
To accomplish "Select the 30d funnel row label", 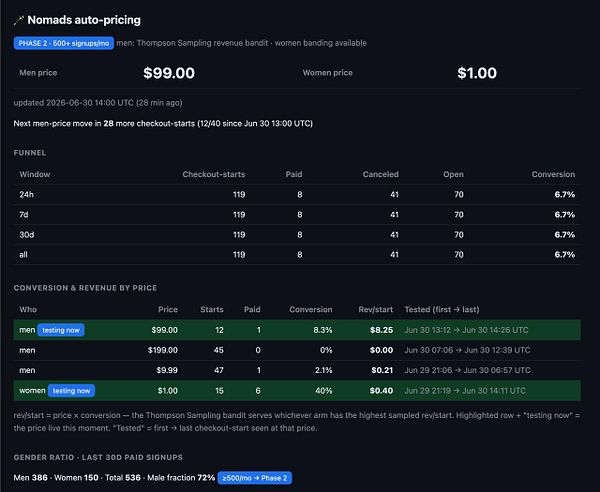I will [27, 235].
